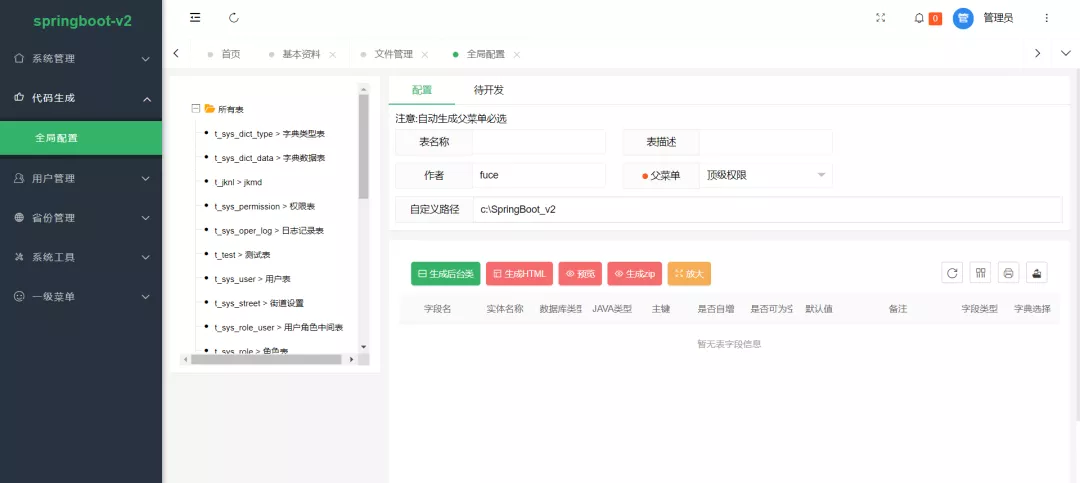Expand the 系统工具 menu chevron
Image resolution: width=1080 pixels, height=483 pixels.
coord(146,258)
